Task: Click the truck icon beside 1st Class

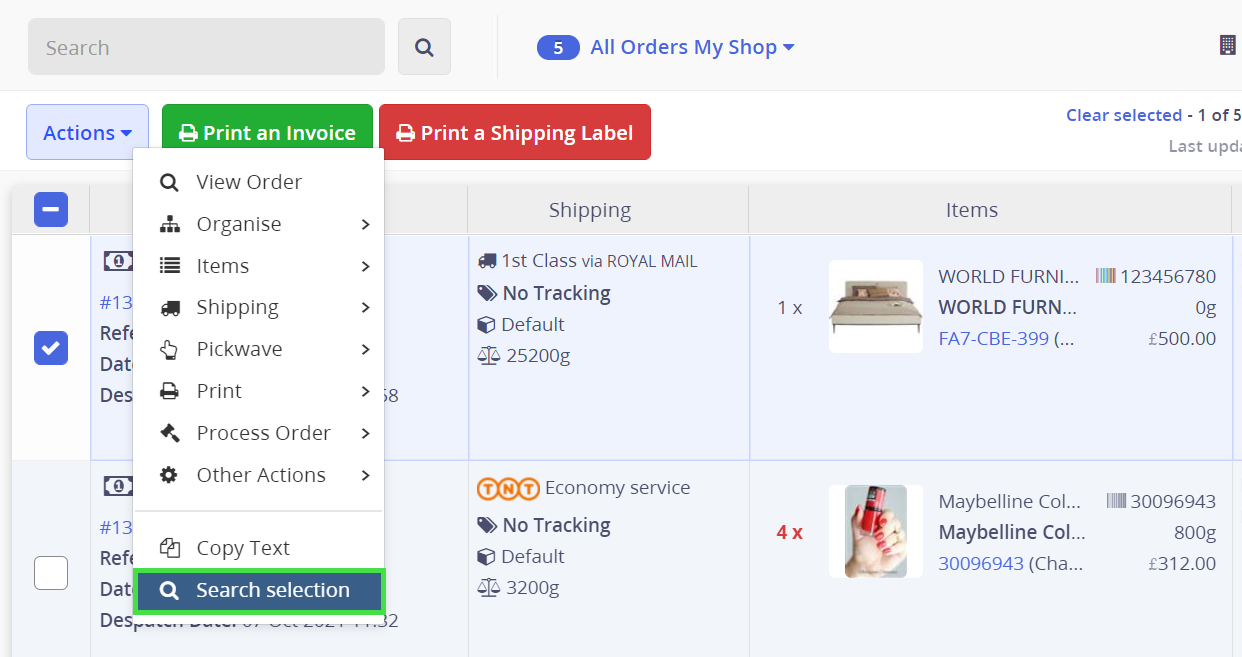Action: click(x=487, y=261)
